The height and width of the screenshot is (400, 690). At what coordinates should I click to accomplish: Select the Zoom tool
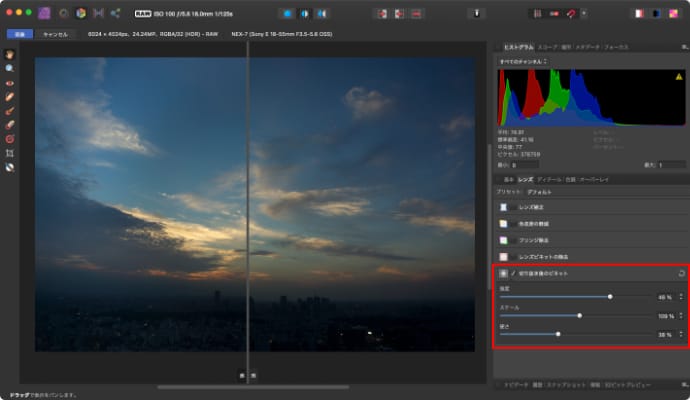(x=9, y=67)
